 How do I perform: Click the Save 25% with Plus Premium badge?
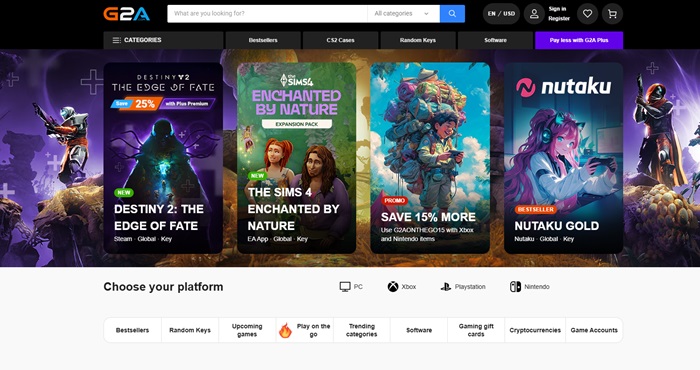(163, 104)
